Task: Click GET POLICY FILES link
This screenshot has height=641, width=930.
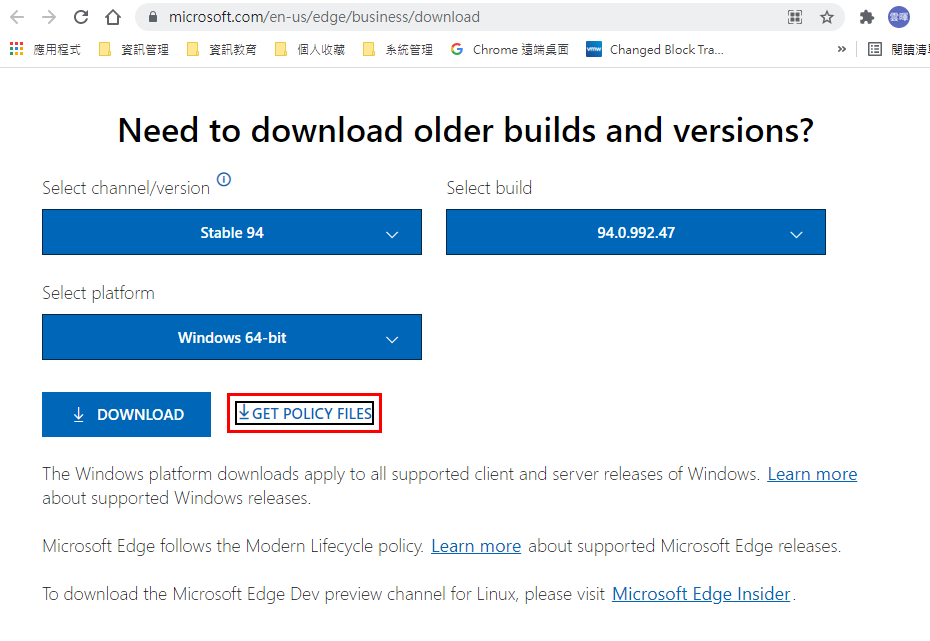Action: point(305,413)
